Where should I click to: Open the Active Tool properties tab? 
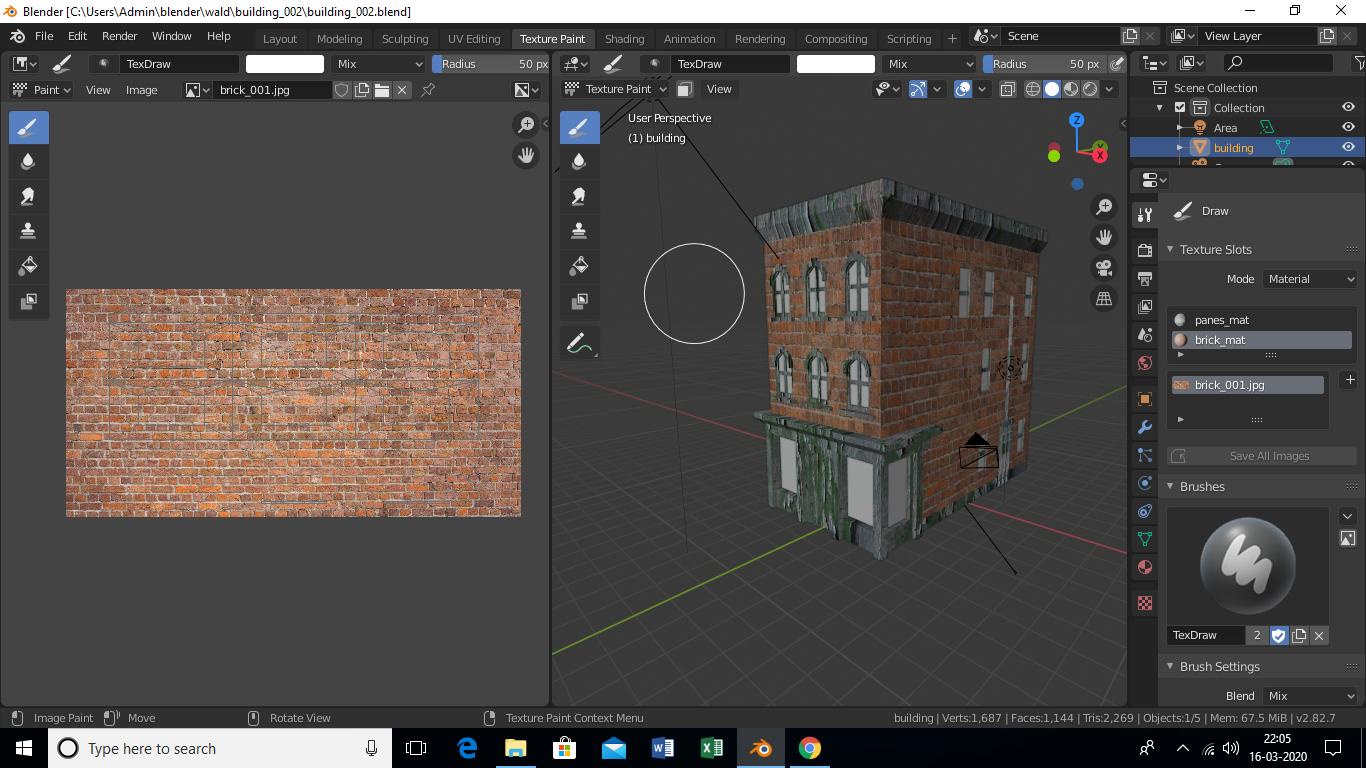1145,215
